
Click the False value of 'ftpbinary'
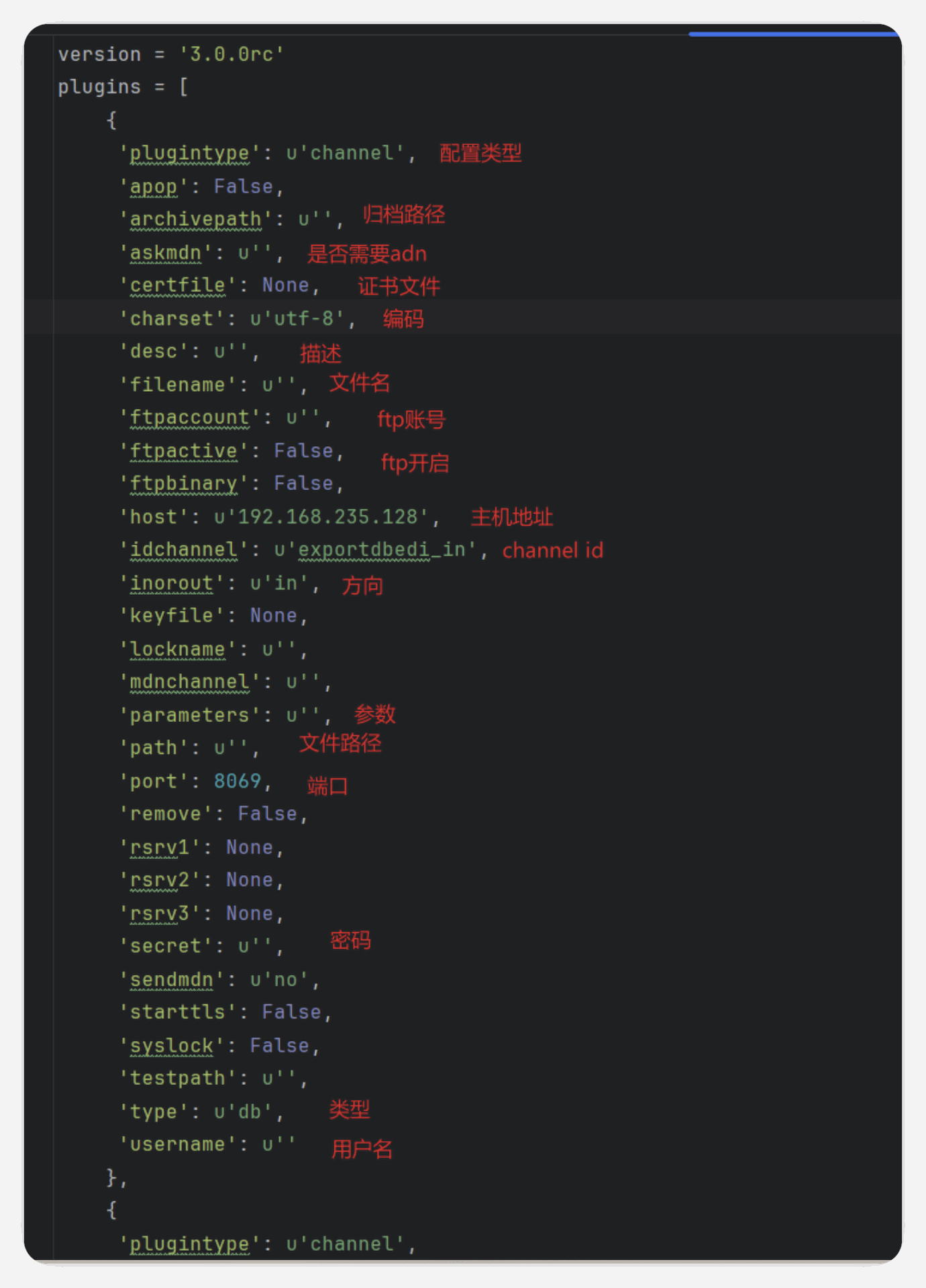(x=303, y=484)
